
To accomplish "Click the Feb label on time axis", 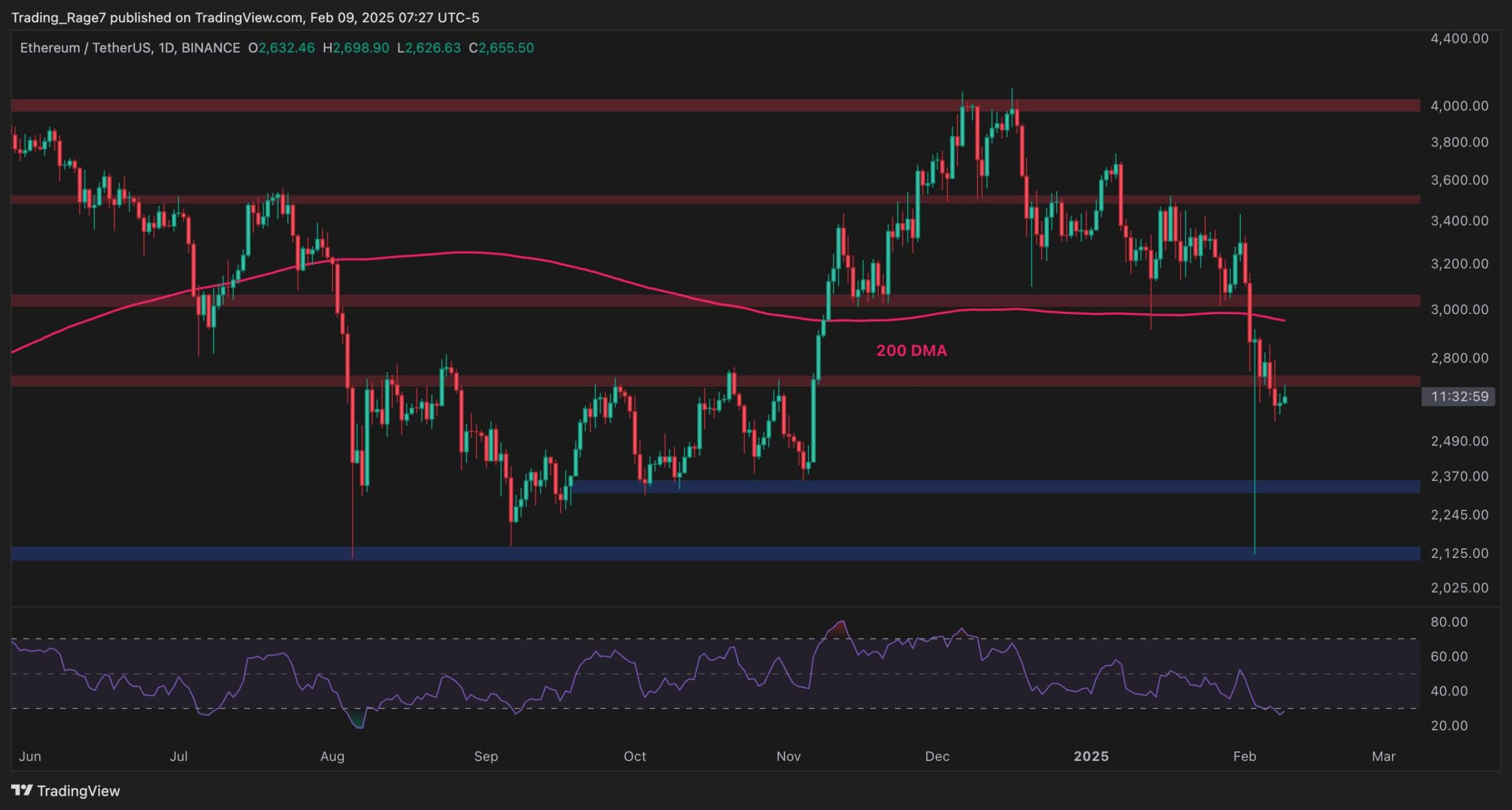I will [1244, 756].
